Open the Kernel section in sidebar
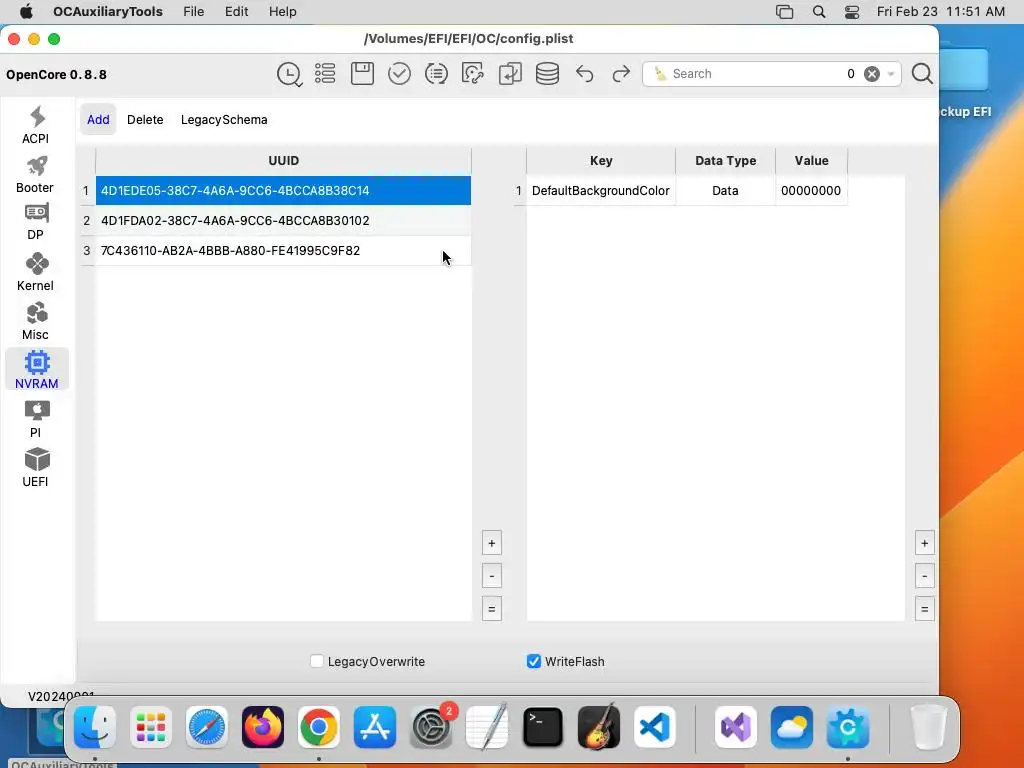The height and width of the screenshot is (768, 1024). click(x=36, y=272)
